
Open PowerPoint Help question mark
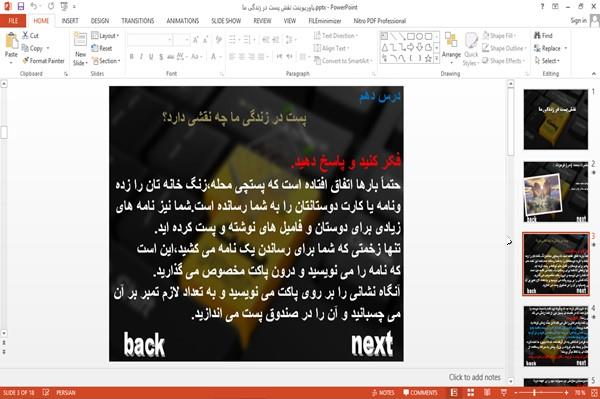tap(542, 7)
